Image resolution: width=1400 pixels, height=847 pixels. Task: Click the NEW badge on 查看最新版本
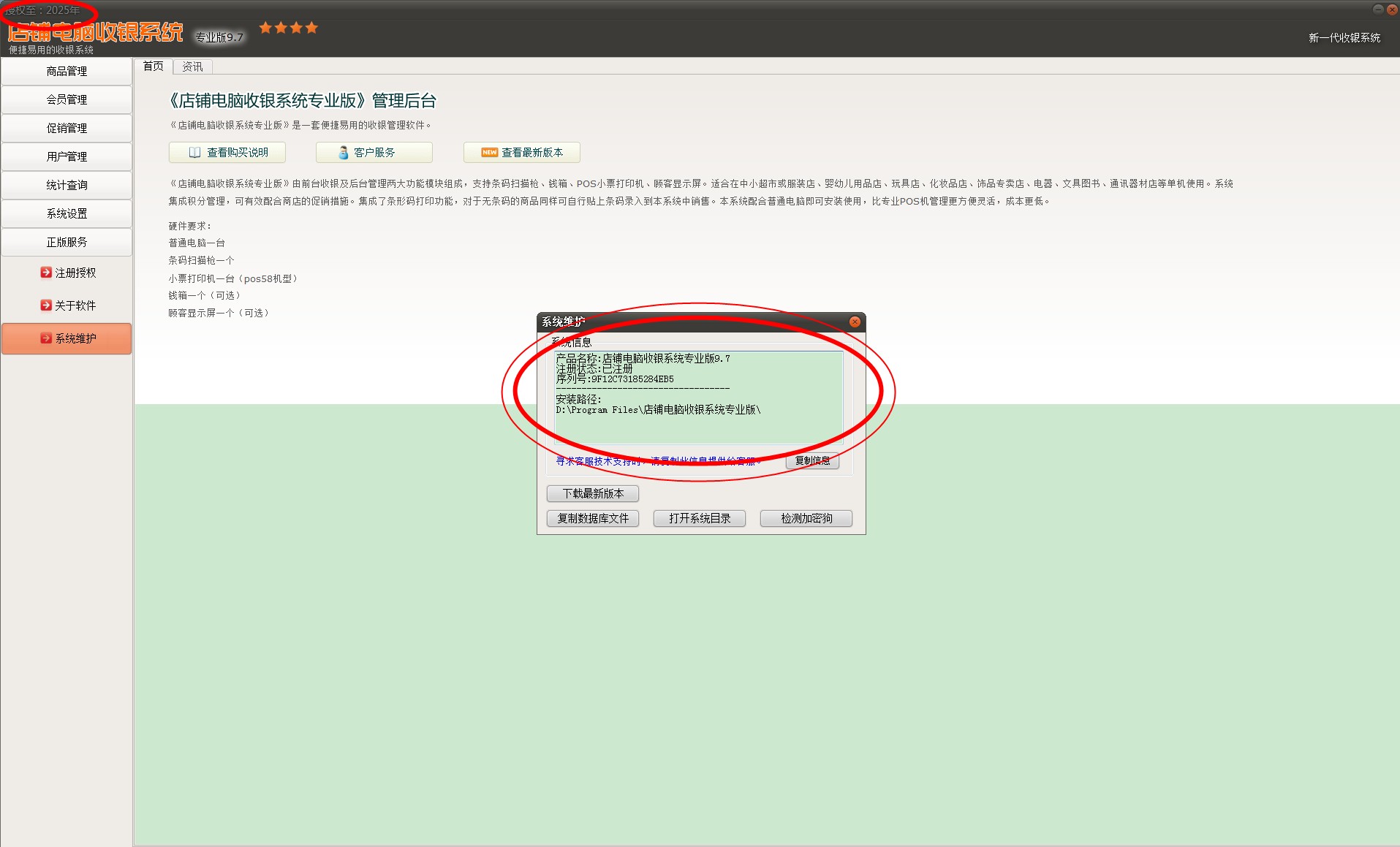click(x=489, y=153)
